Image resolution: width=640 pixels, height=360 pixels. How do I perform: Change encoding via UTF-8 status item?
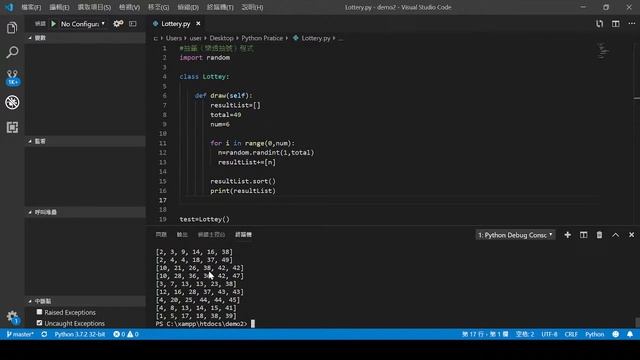549,334
